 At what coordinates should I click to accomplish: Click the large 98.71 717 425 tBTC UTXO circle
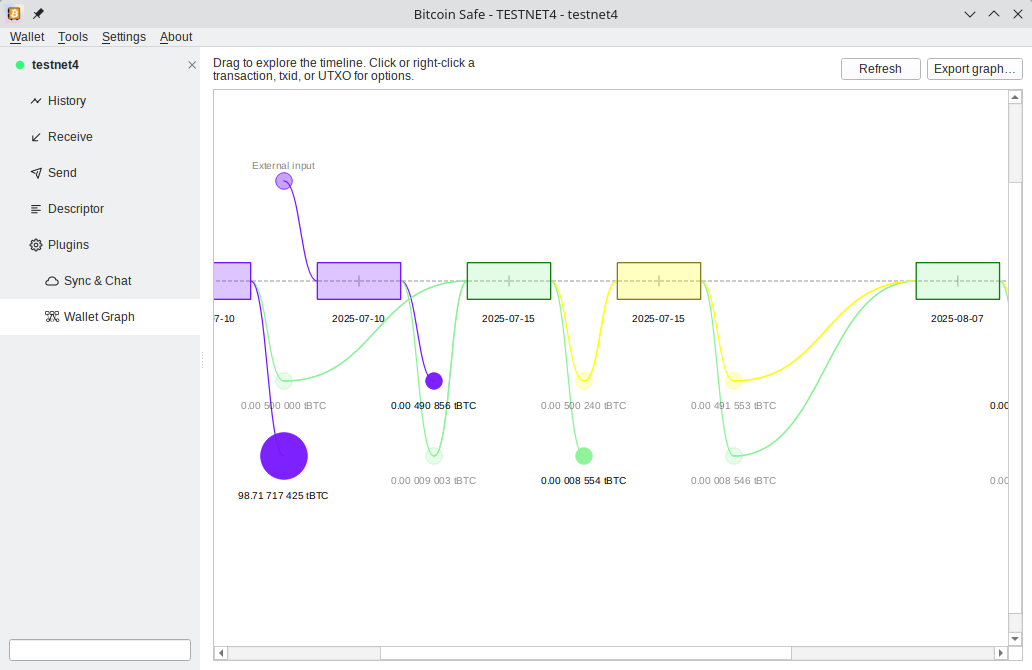(x=284, y=455)
